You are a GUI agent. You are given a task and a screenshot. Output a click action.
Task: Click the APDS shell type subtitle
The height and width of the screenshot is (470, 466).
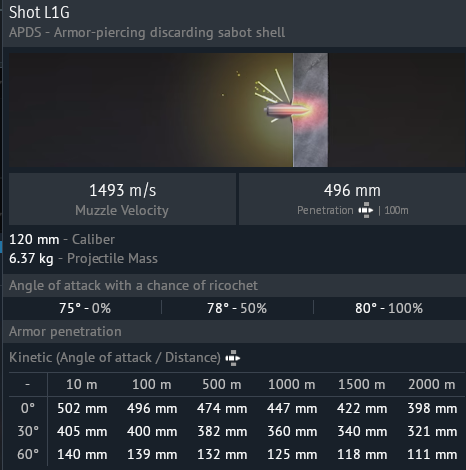(147, 33)
